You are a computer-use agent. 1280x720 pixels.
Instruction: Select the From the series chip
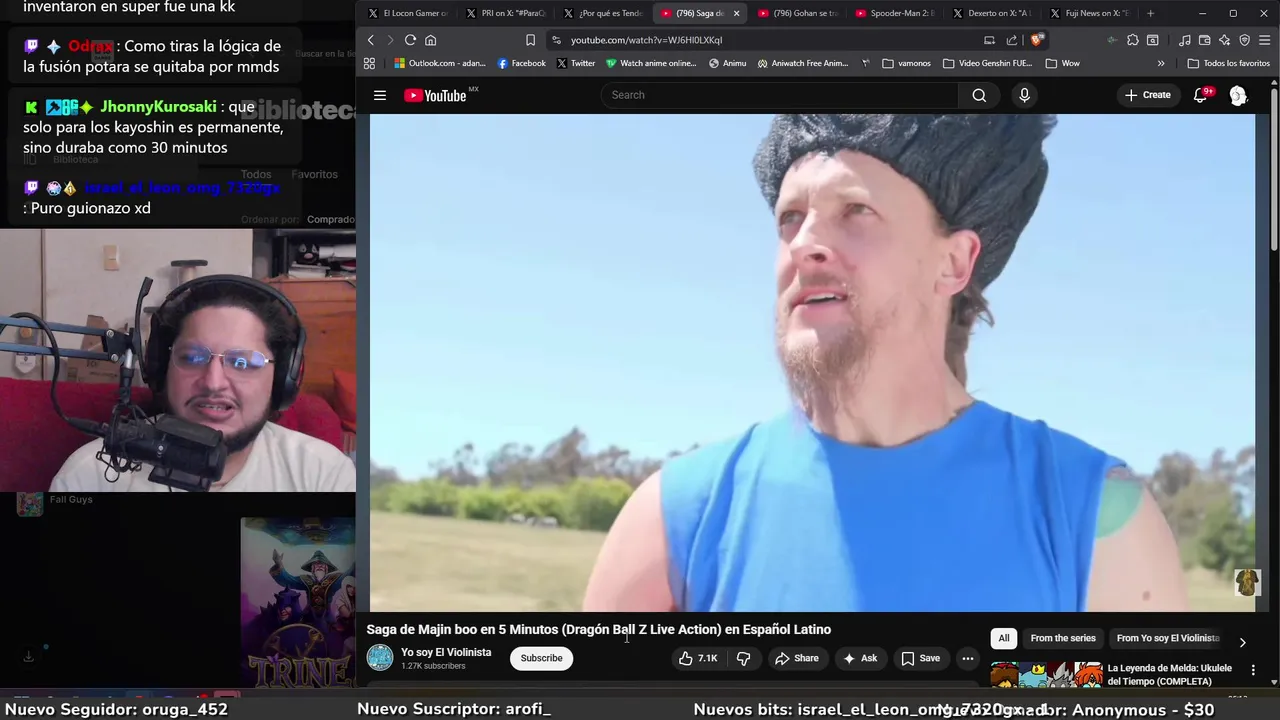click(1063, 638)
